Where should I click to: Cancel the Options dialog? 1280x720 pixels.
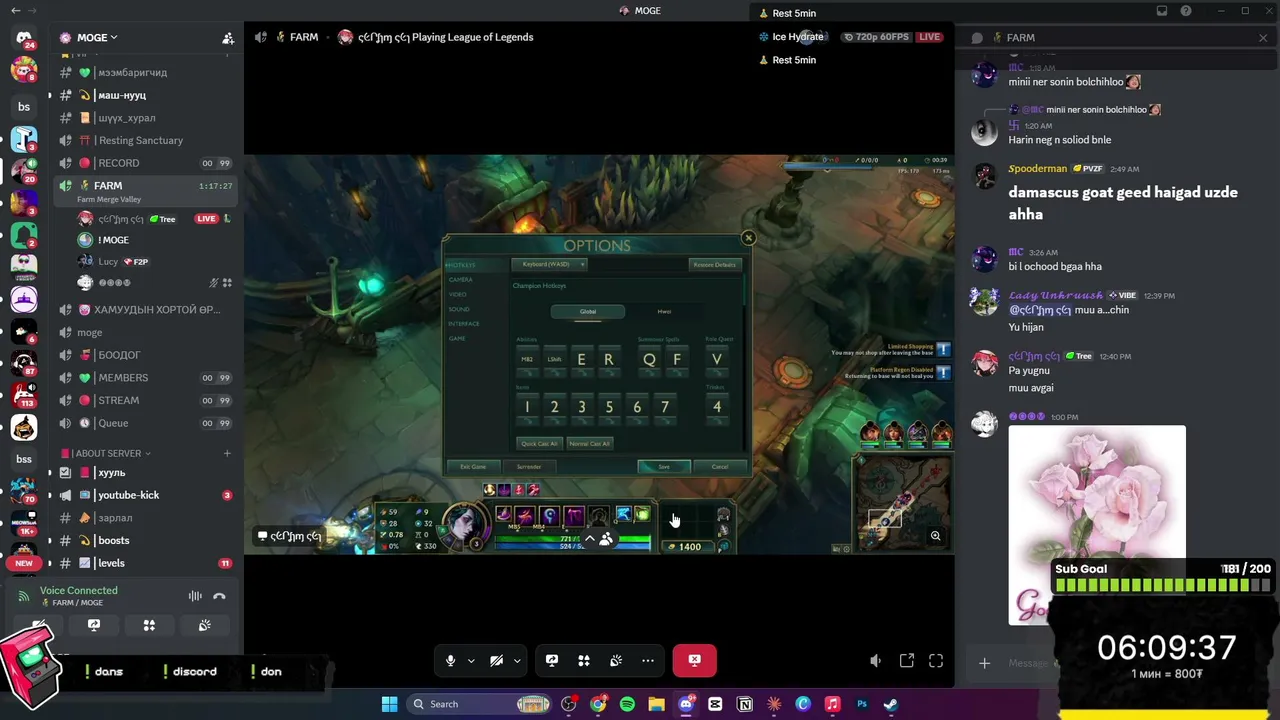720,467
